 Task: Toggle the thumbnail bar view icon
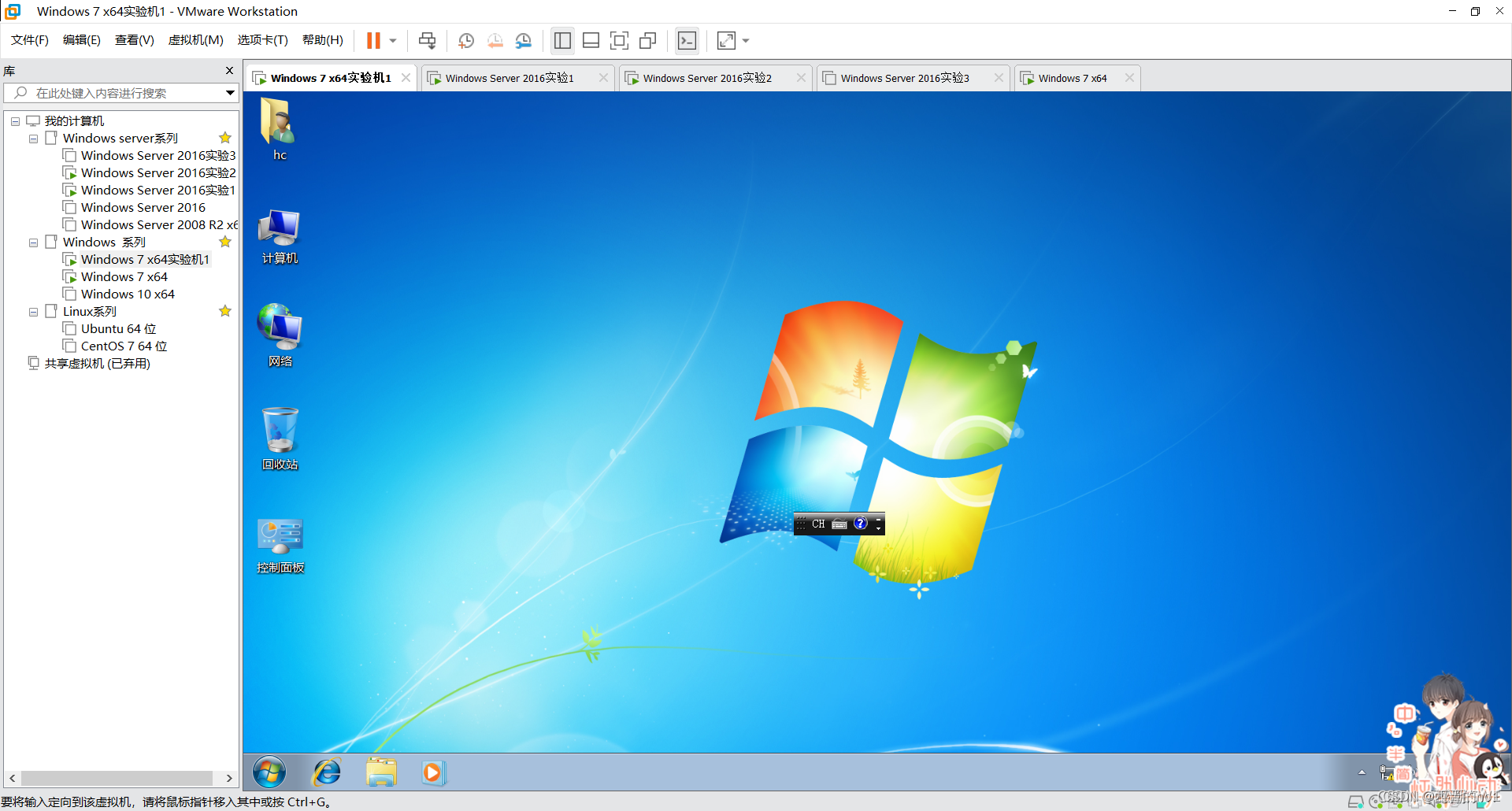tap(591, 40)
